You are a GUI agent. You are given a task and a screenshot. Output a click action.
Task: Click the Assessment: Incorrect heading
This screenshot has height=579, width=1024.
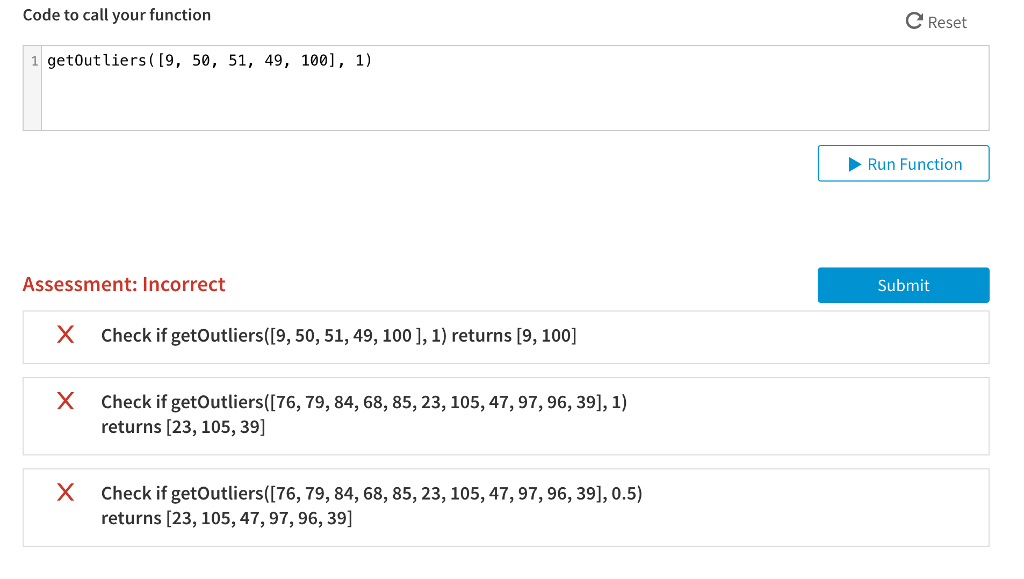[124, 284]
